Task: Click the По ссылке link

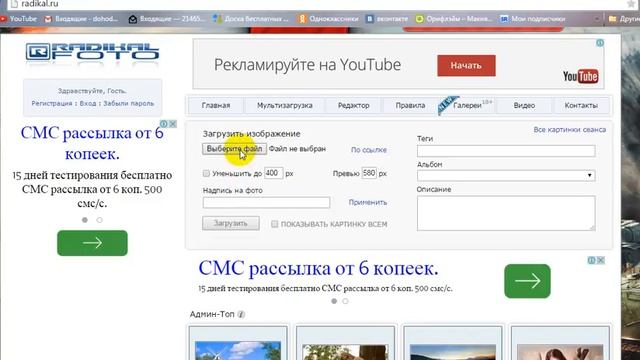Action: pos(369,150)
